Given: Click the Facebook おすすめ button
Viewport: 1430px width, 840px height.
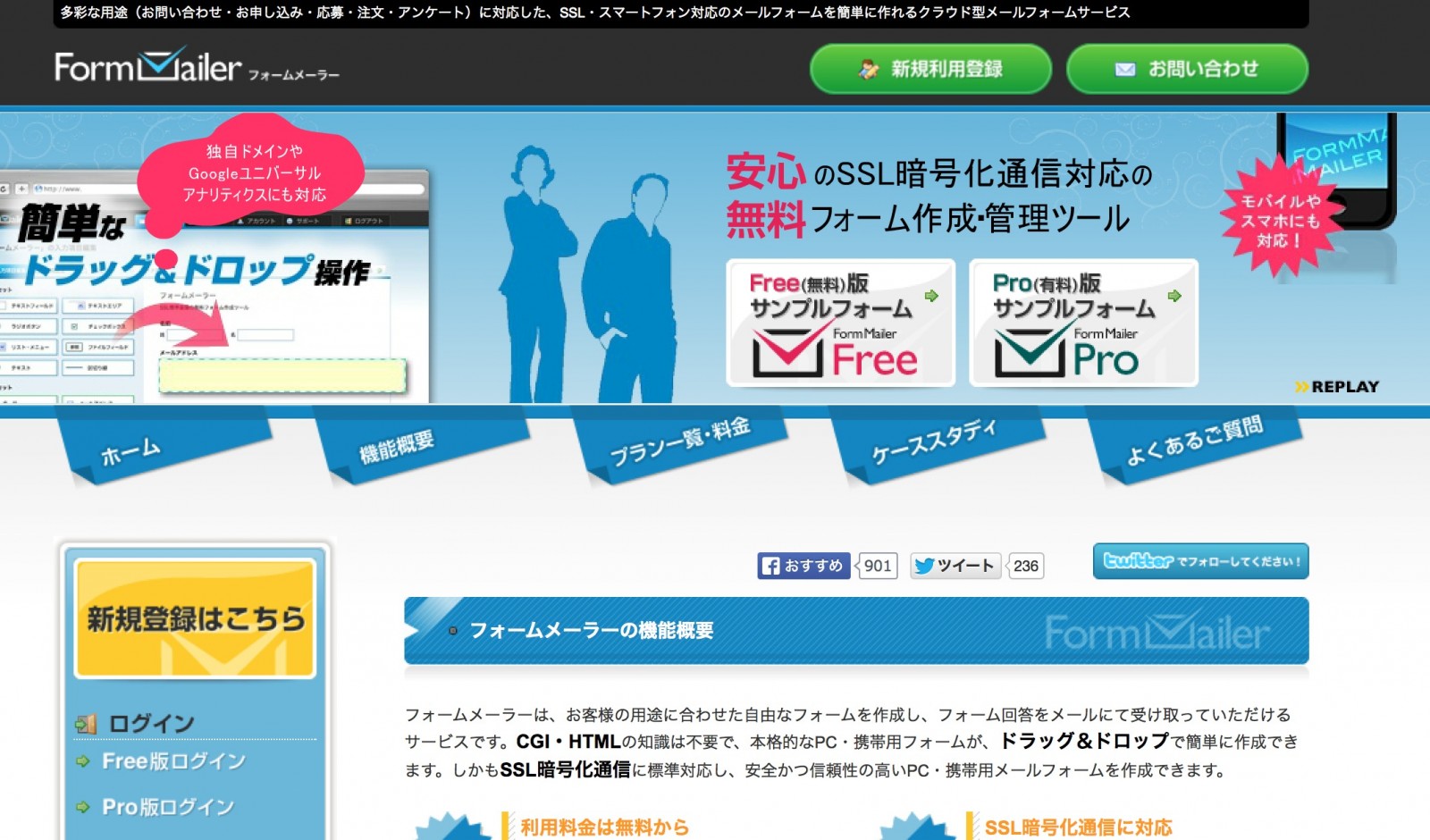Looking at the screenshot, I should (x=803, y=566).
